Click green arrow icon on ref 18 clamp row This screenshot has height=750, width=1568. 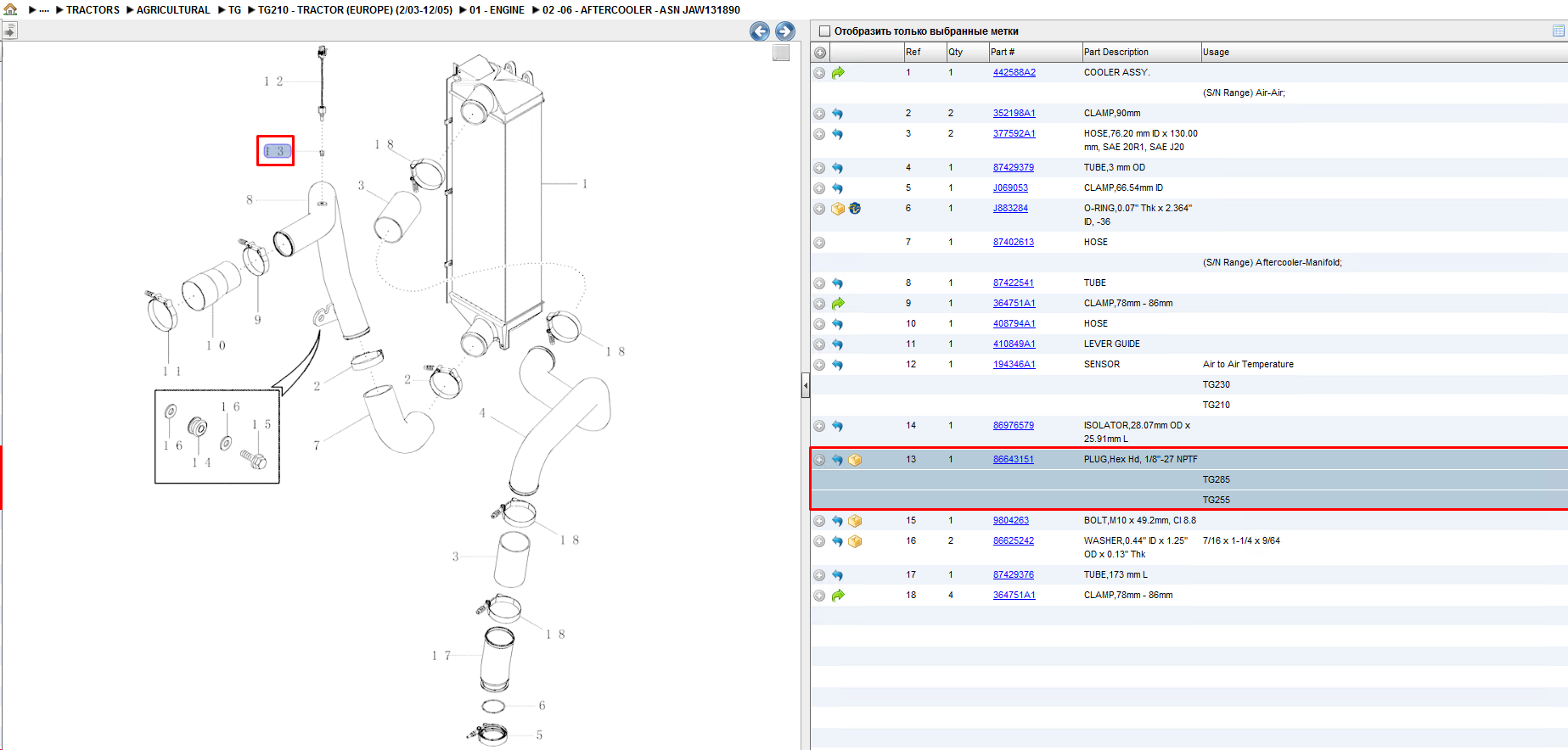(838, 596)
